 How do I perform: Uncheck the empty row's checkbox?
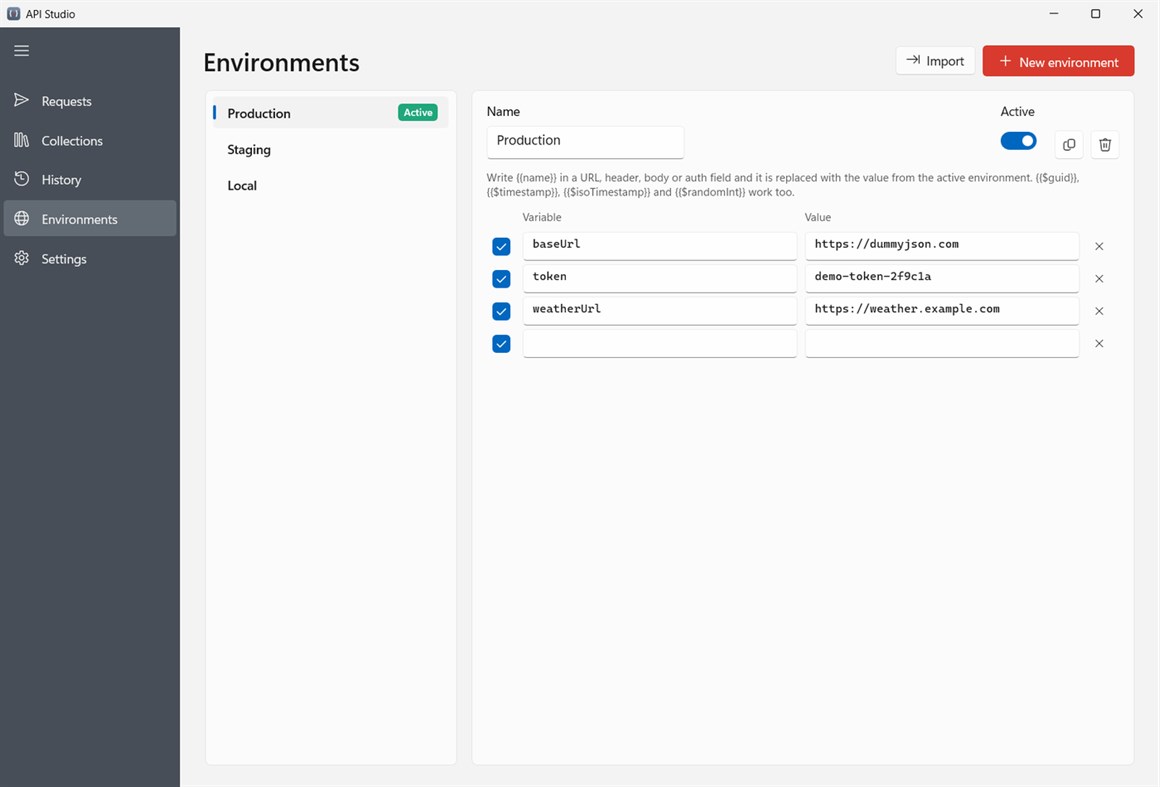tap(501, 344)
